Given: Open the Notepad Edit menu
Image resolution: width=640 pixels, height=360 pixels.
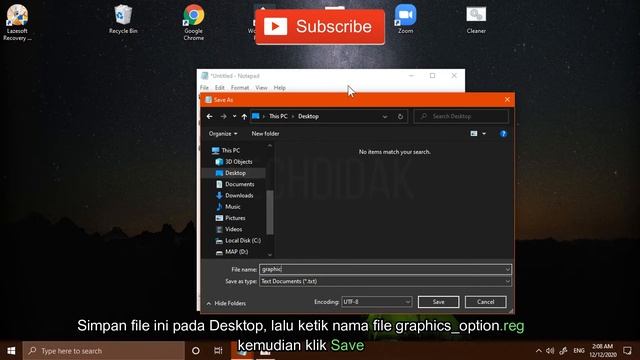Looking at the screenshot, I should coord(220,88).
